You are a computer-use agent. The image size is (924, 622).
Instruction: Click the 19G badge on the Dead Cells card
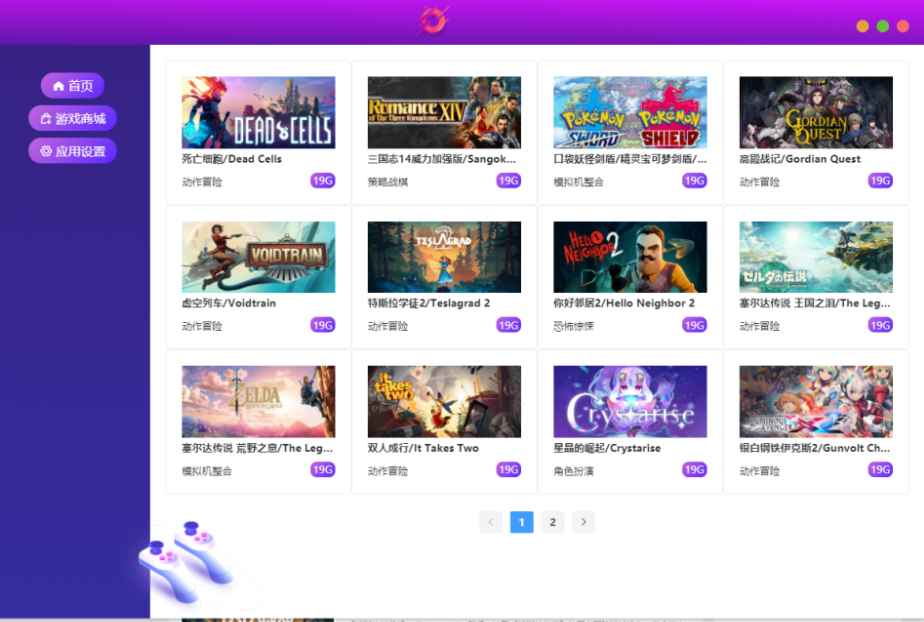point(322,181)
